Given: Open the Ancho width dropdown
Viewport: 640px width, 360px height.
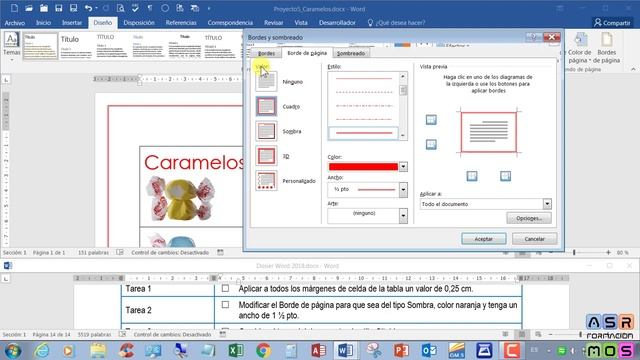Looking at the screenshot, I should [403, 190].
